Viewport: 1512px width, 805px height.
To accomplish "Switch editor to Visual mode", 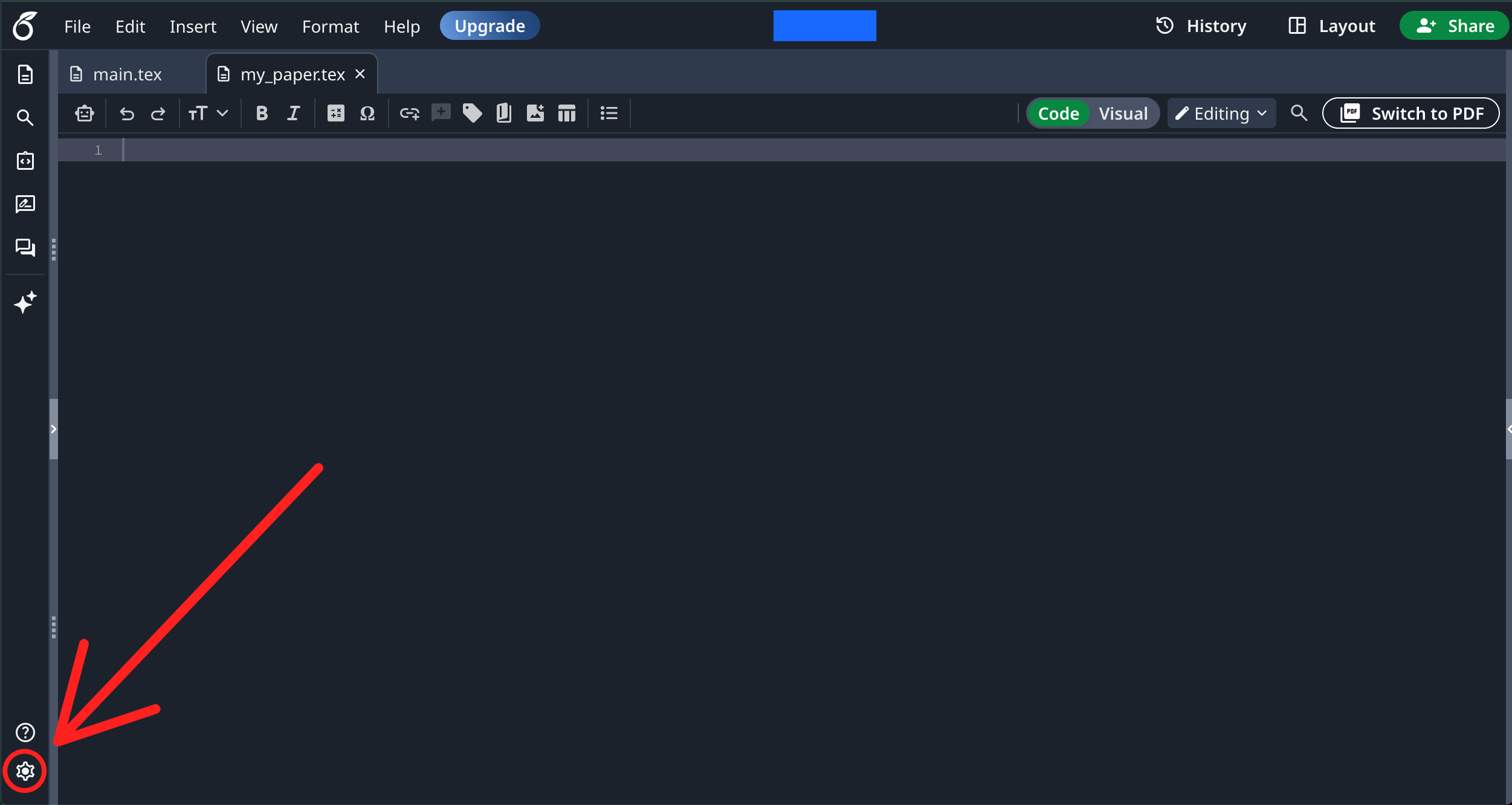I will click(x=1123, y=114).
